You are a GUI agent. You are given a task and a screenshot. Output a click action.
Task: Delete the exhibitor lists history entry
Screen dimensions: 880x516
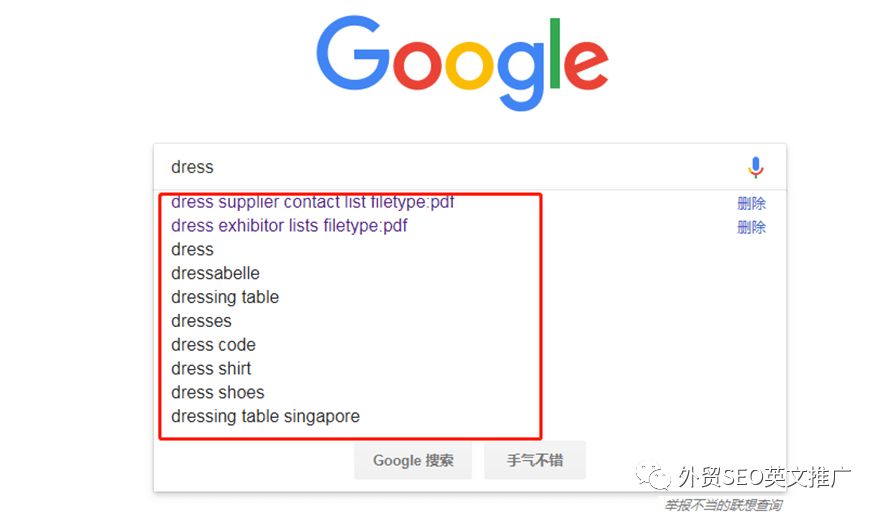(751, 227)
